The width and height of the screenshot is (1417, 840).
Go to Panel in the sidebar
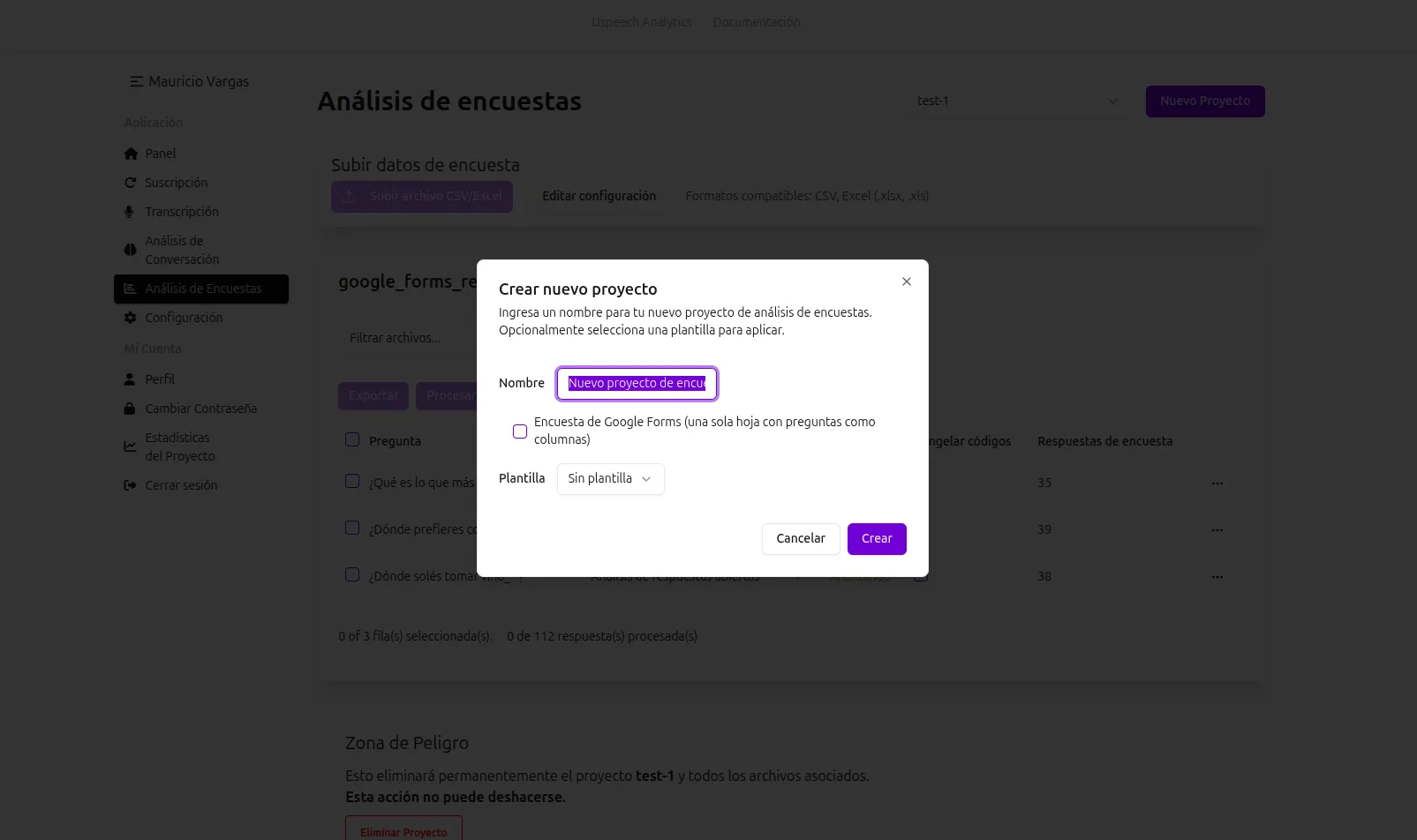pos(160,154)
